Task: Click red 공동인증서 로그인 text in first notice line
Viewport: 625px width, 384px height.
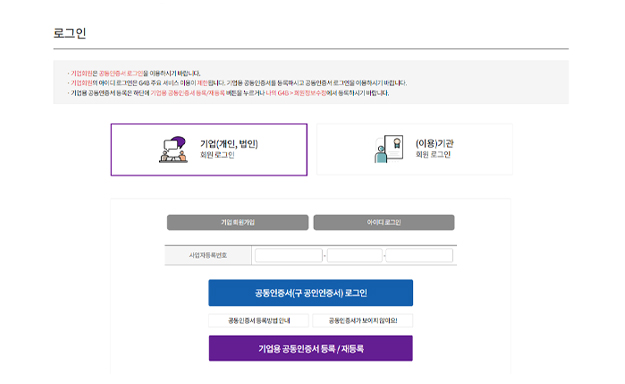Action: (x=121, y=73)
